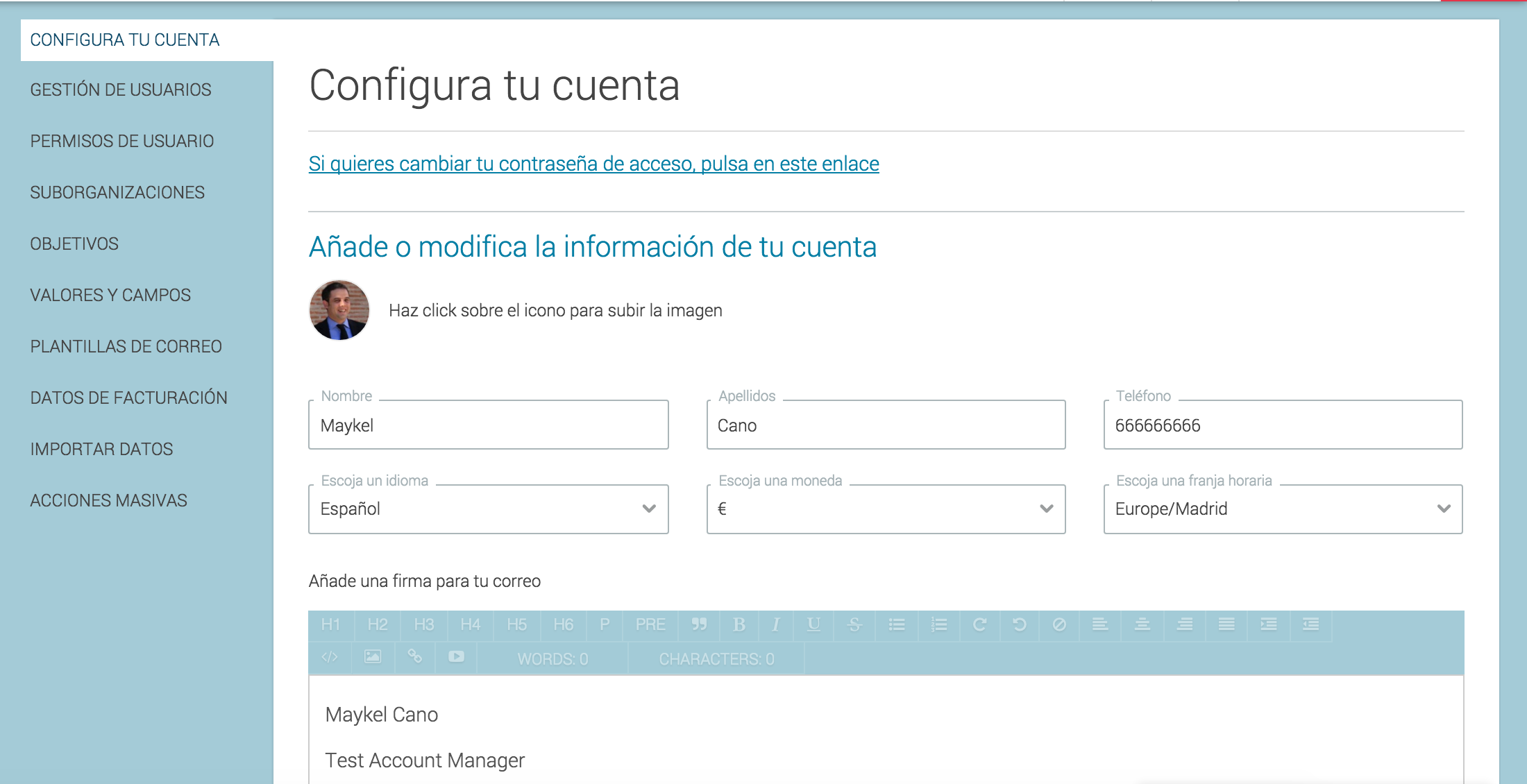Toggle bold formatting in signature editor

pos(739,625)
